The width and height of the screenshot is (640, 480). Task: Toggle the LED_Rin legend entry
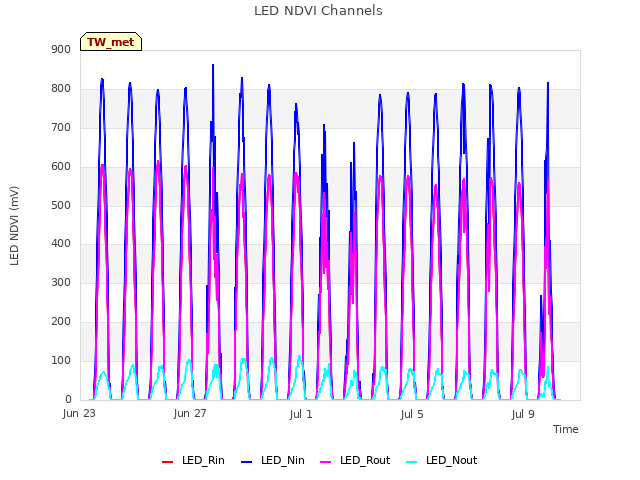[193, 460]
